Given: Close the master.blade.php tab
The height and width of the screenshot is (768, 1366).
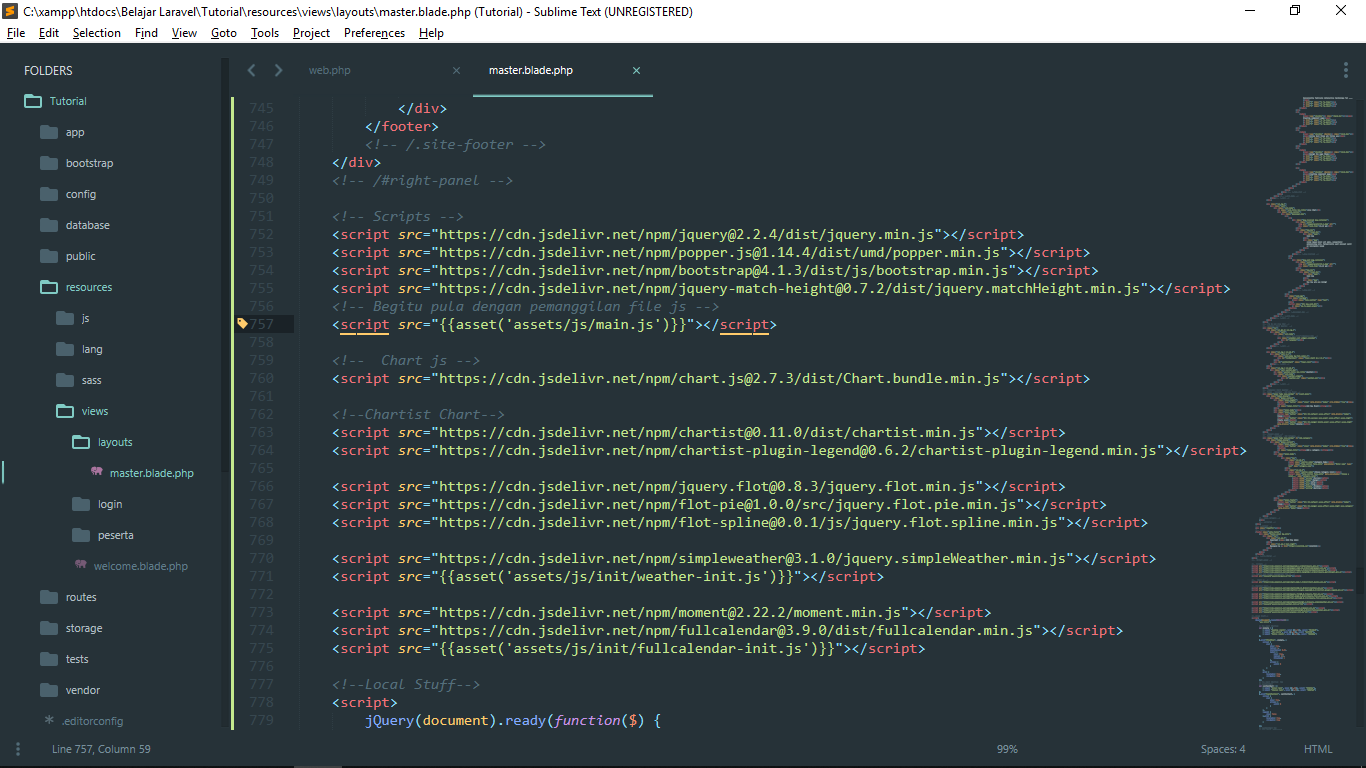Looking at the screenshot, I should (636, 70).
